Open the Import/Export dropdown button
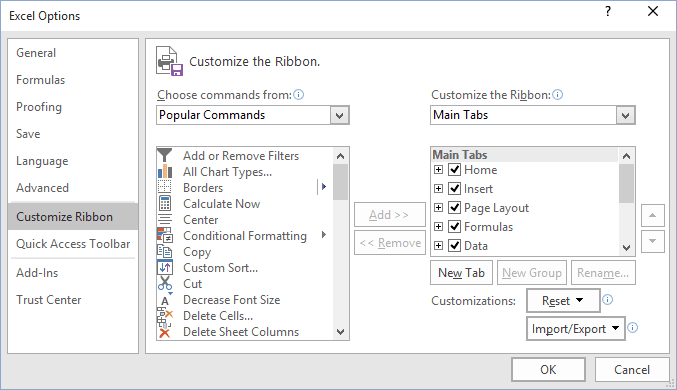677x390 pixels. click(576, 329)
